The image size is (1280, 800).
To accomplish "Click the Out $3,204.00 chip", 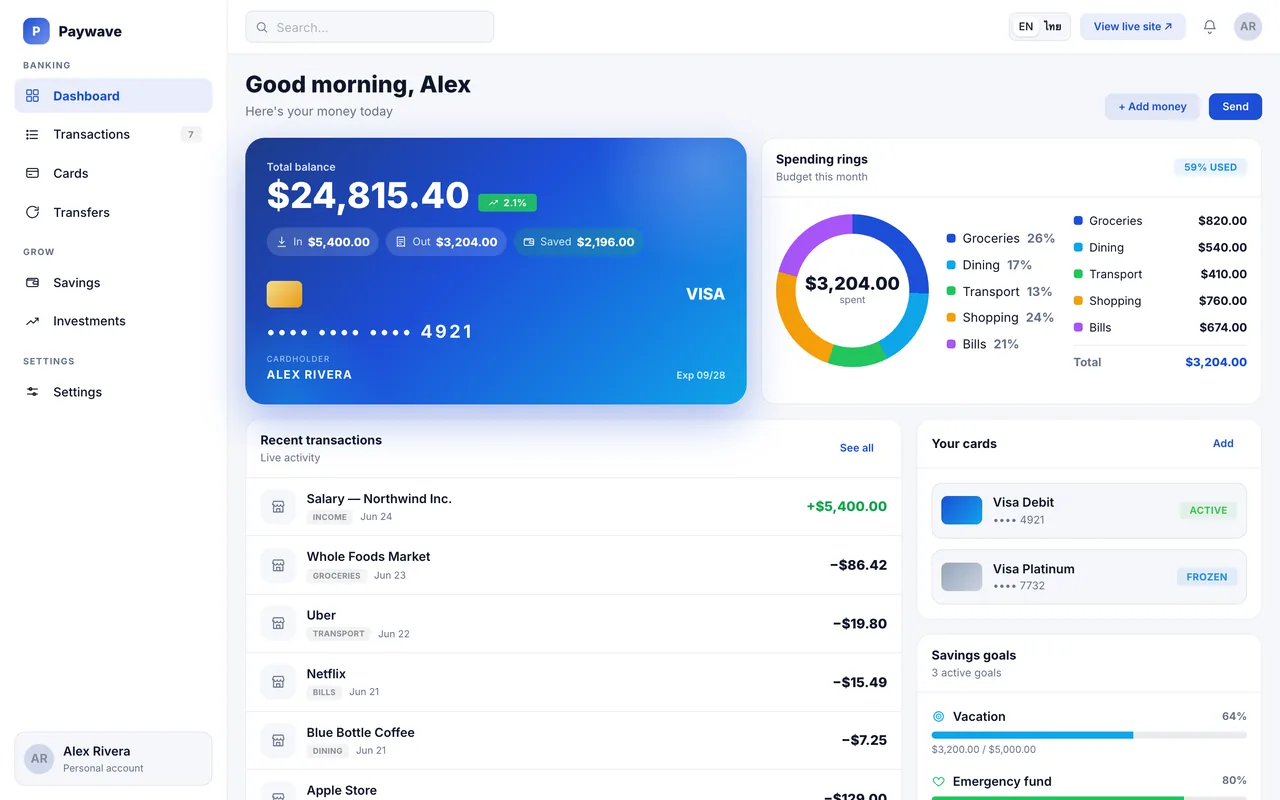I will (446, 242).
